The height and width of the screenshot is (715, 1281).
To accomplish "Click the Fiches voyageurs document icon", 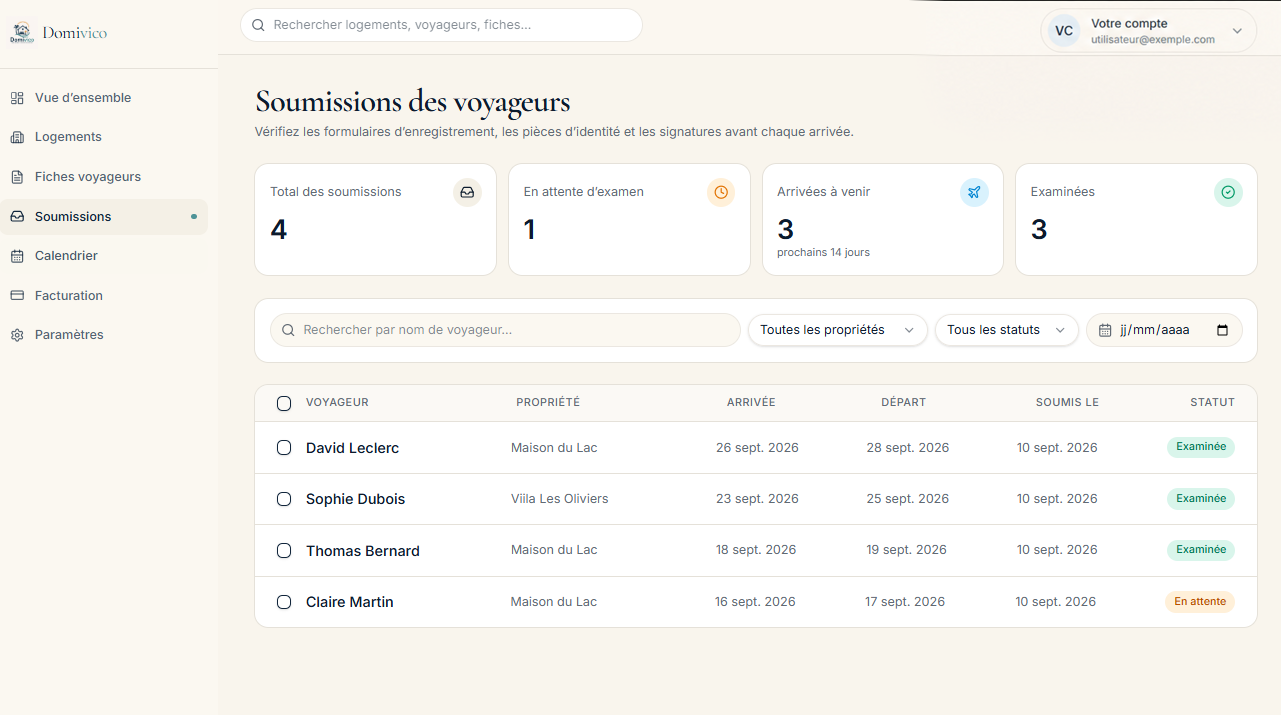I will point(17,177).
